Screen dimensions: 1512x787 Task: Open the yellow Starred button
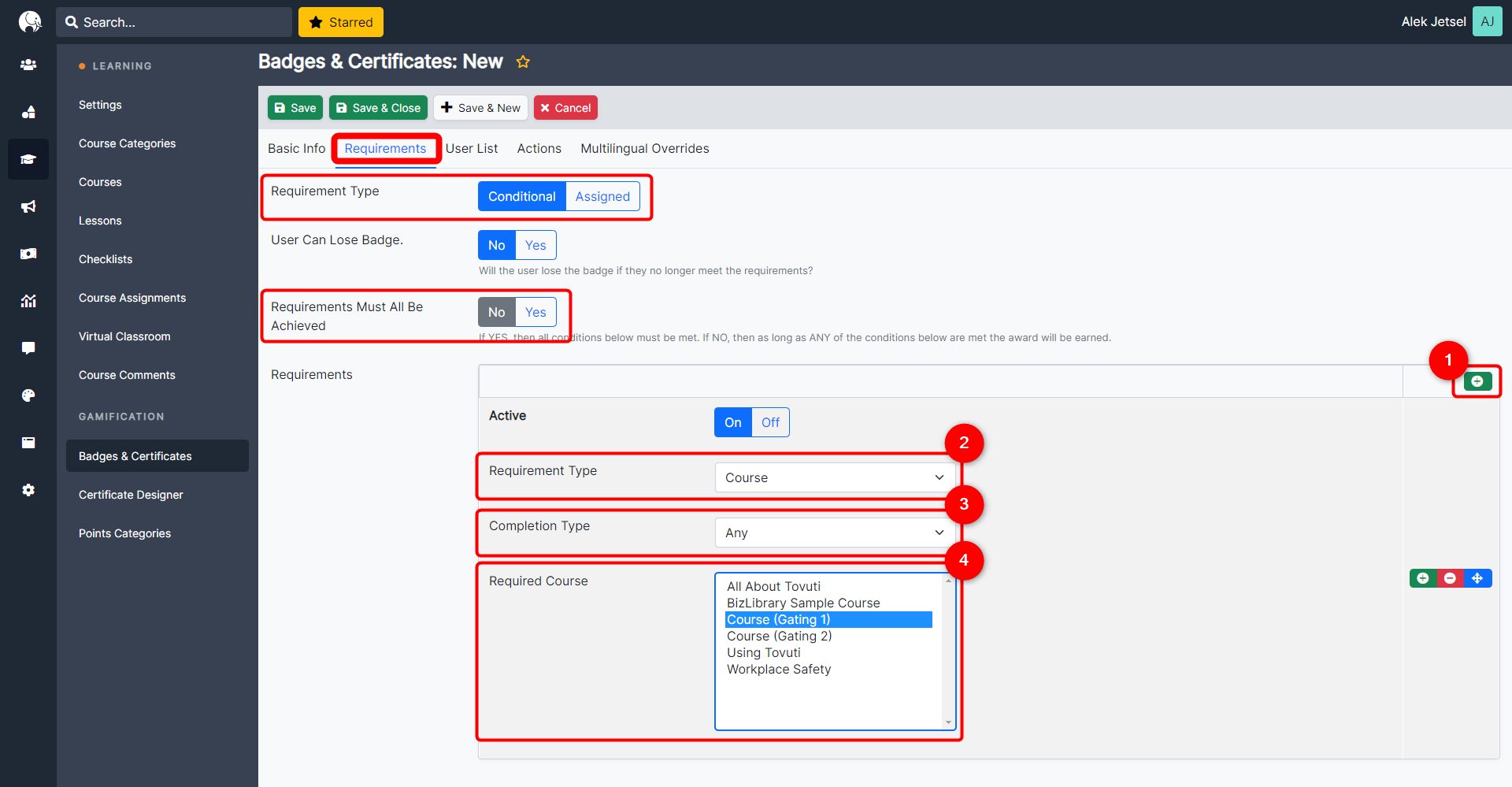point(341,22)
